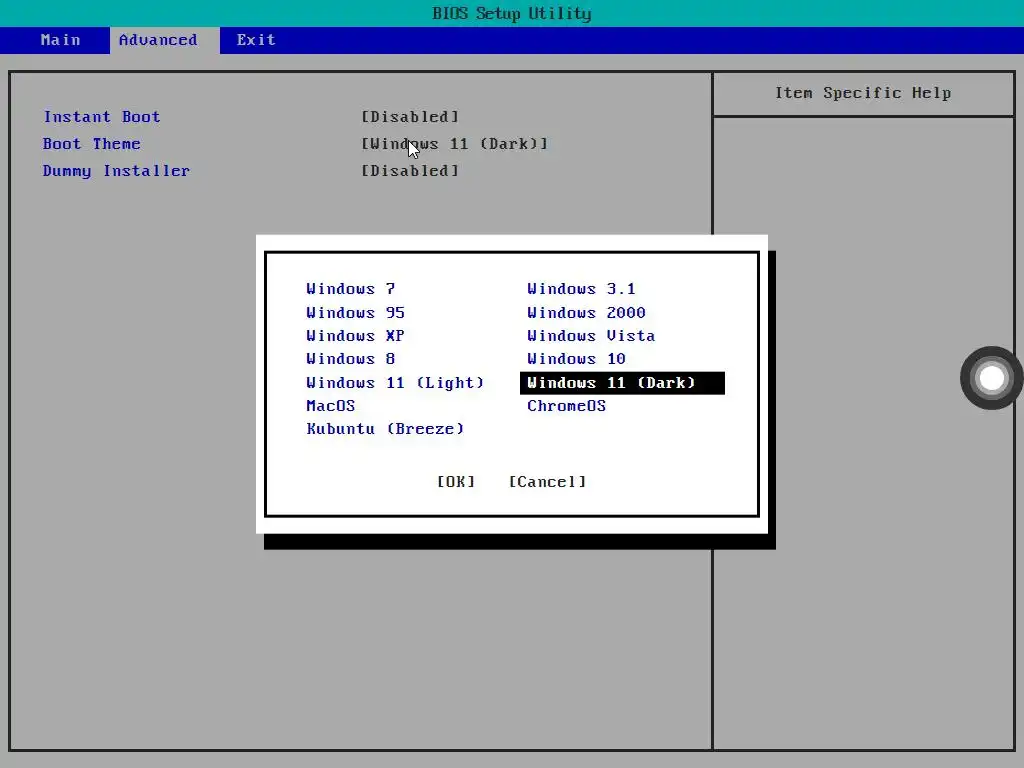Select the Boot Theme setting label
Screen dimensions: 1024x768
[91, 144]
